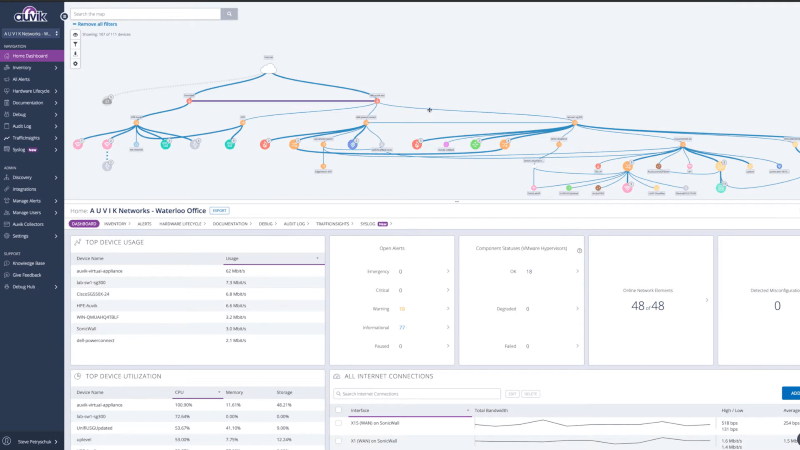
Task: Click the Home Dashboard house icon
Action: click(7, 56)
